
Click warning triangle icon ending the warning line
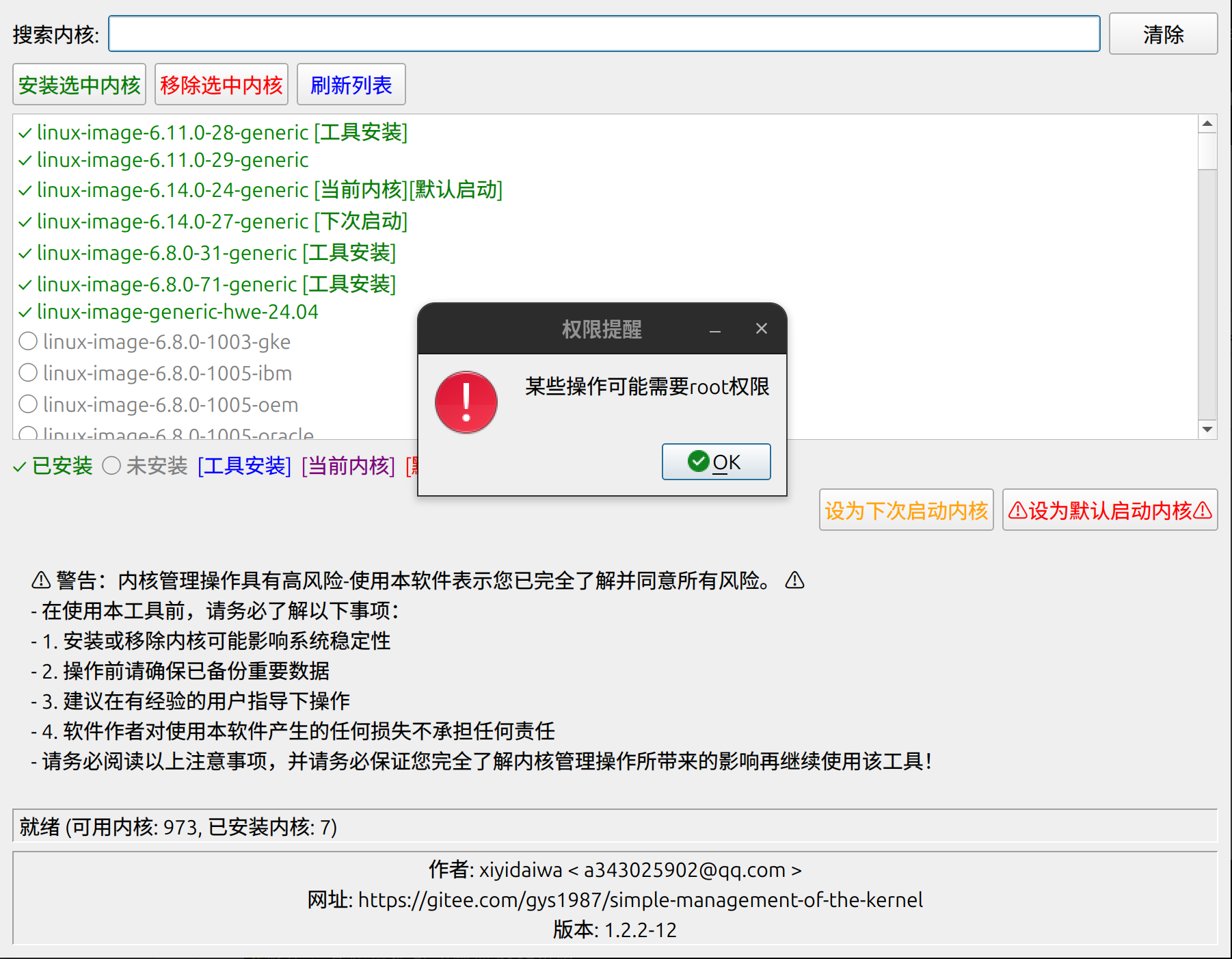tap(794, 581)
